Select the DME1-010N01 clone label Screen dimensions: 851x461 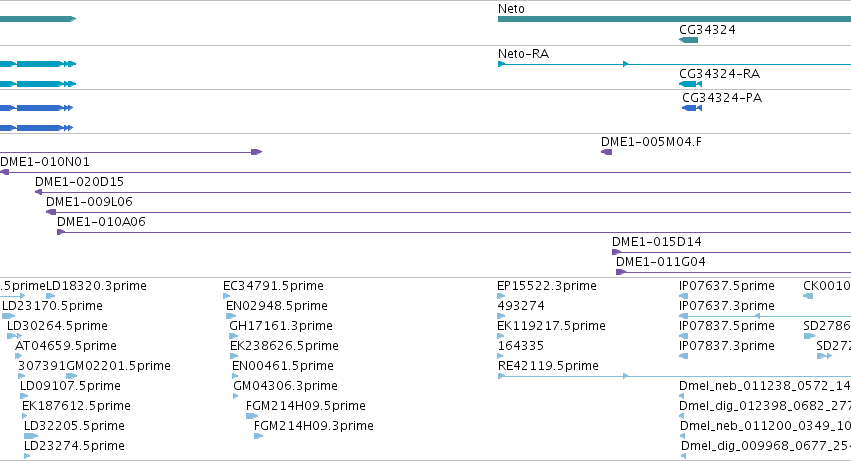point(45,162)
